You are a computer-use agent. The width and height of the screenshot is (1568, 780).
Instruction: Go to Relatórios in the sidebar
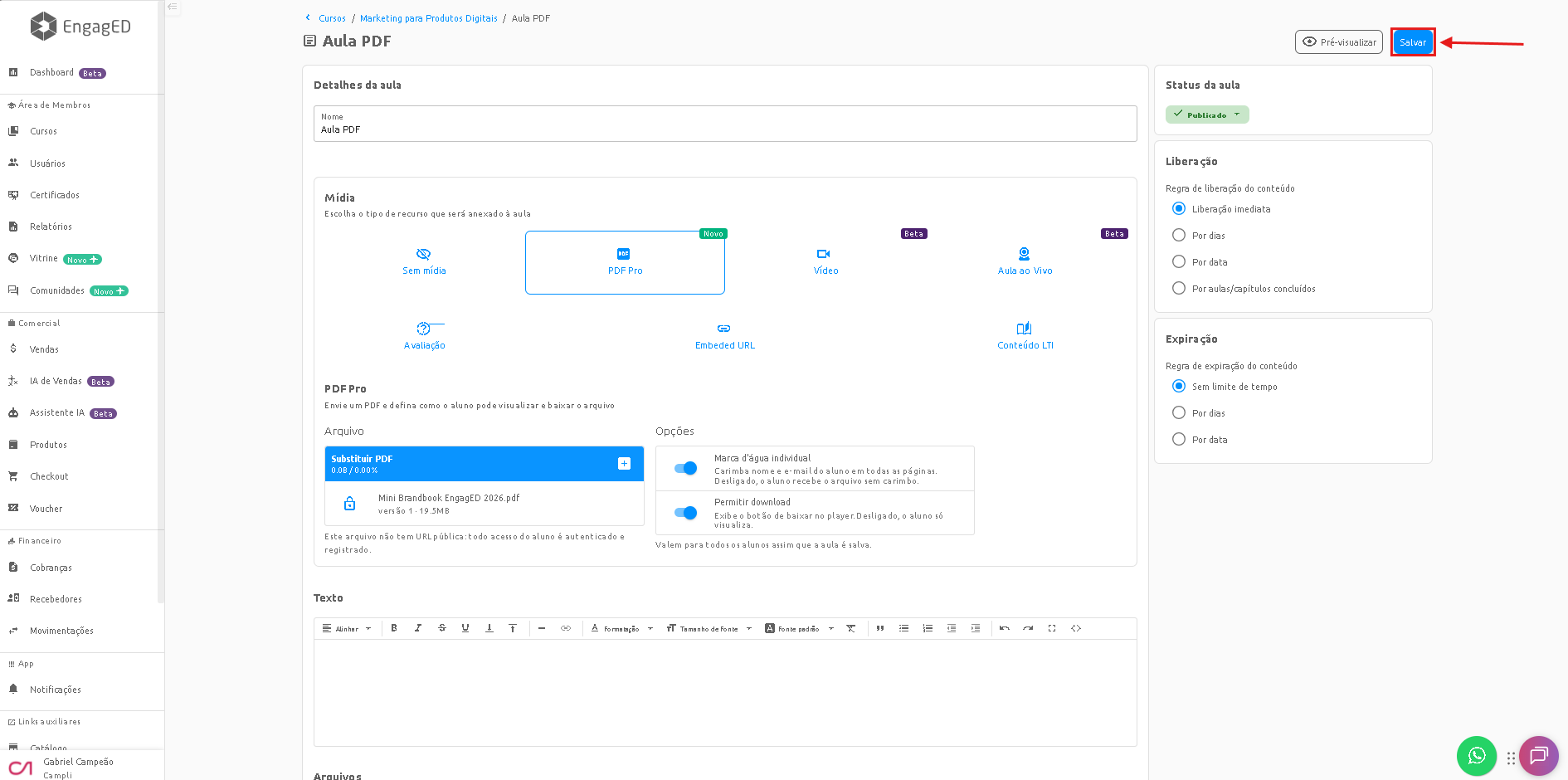tap(51, 227)
